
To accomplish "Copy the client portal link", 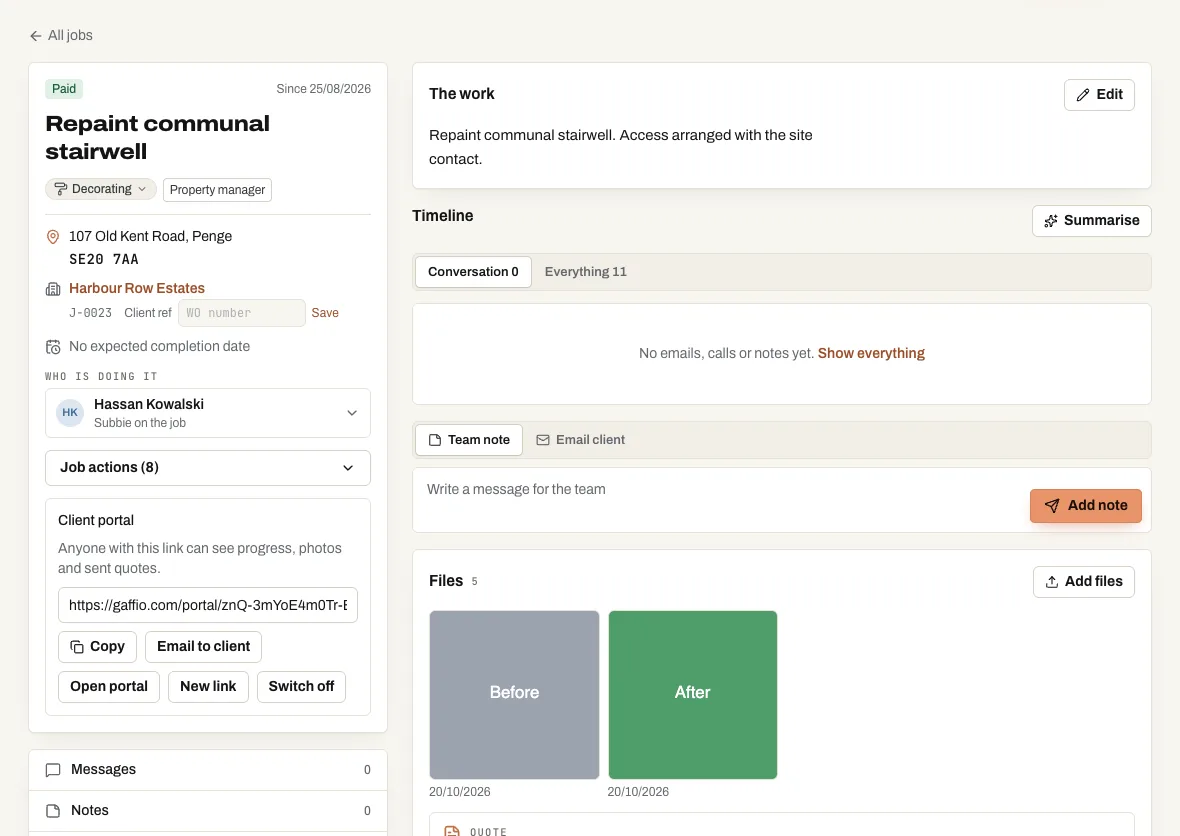I will click(x=97, y=646).
